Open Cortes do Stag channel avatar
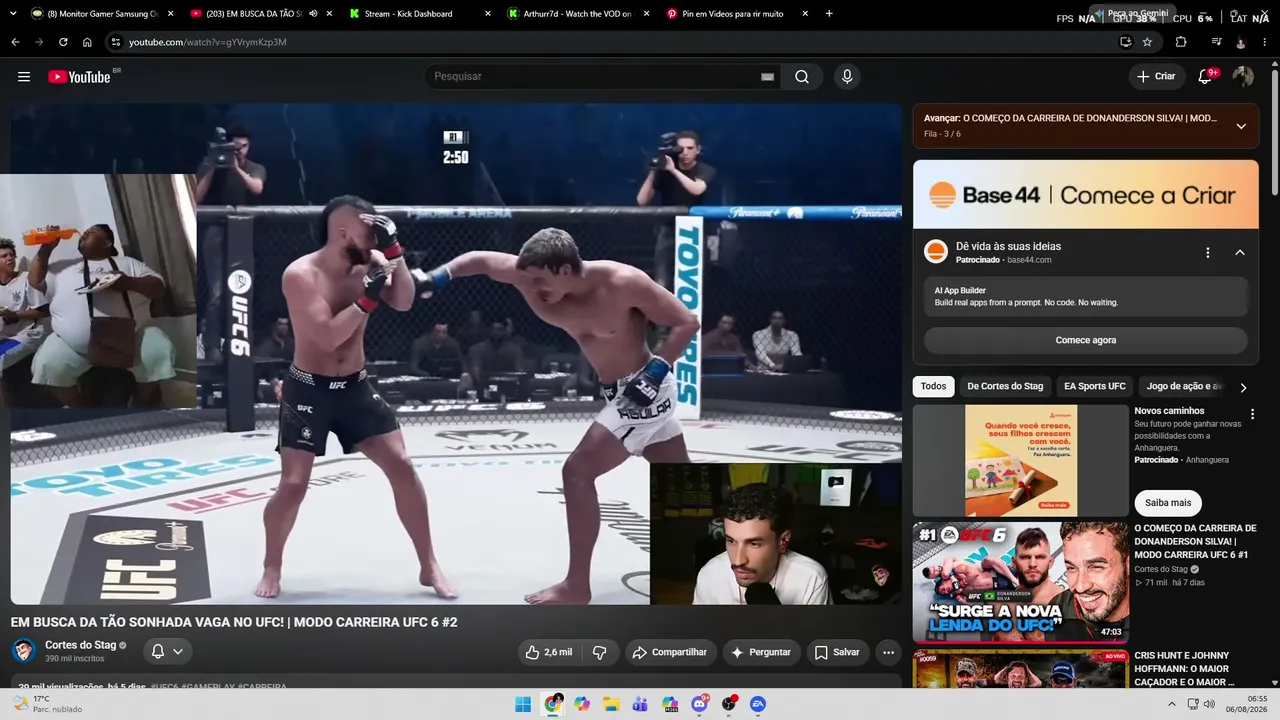This screenshot has width=1280, height=720. tap(24, 651)
